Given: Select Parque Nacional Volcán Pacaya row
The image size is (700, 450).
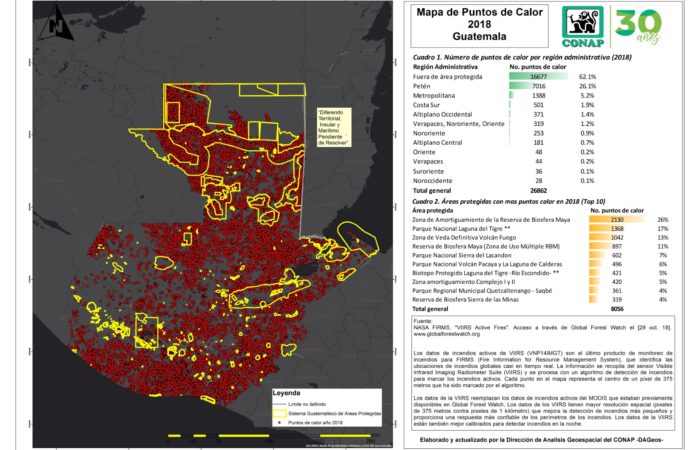Looking at the screenshot, I should (487, 264).
